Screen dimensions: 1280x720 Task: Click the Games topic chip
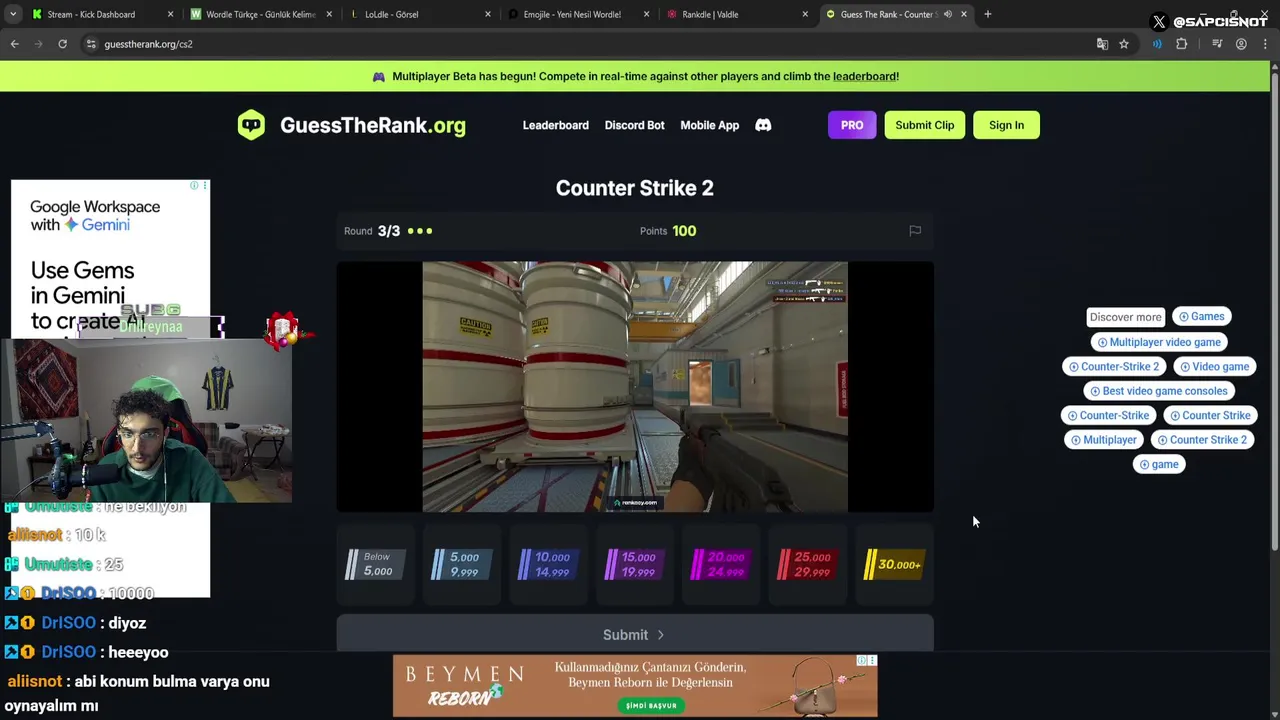point(1201,317)
